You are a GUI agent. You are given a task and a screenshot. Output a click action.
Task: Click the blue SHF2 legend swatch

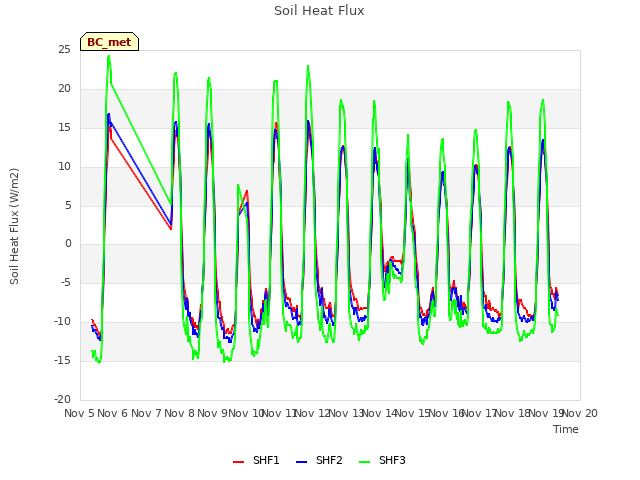[x=301, y=462]
